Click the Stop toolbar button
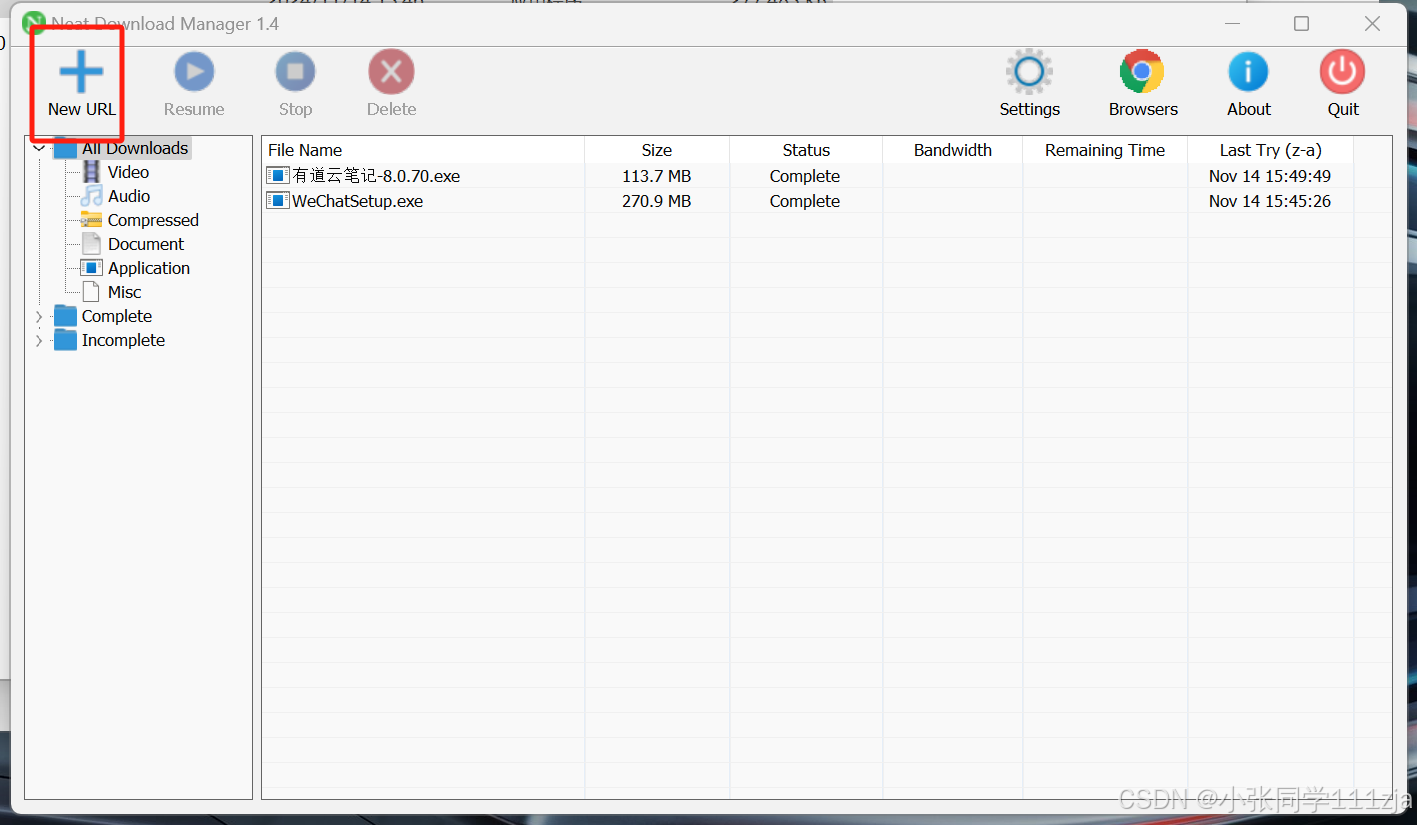Viewport: 1417px width, 825px height. 295,85
